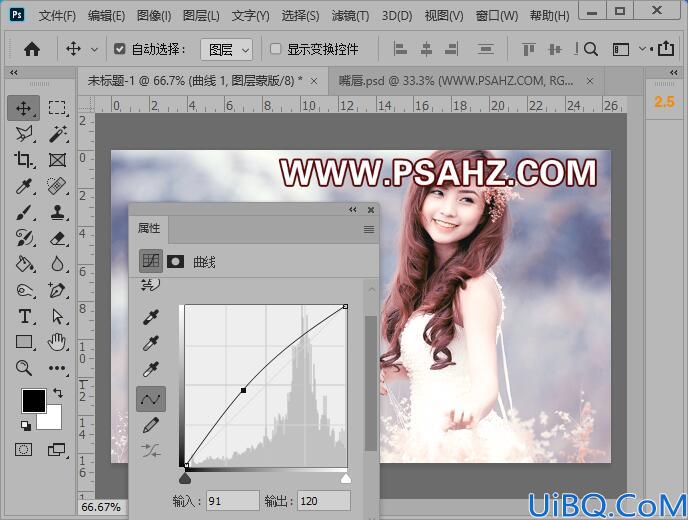Viewport: 688px width, 520px height.
Task: Select the Eraser tool
Action: [57, 238]
